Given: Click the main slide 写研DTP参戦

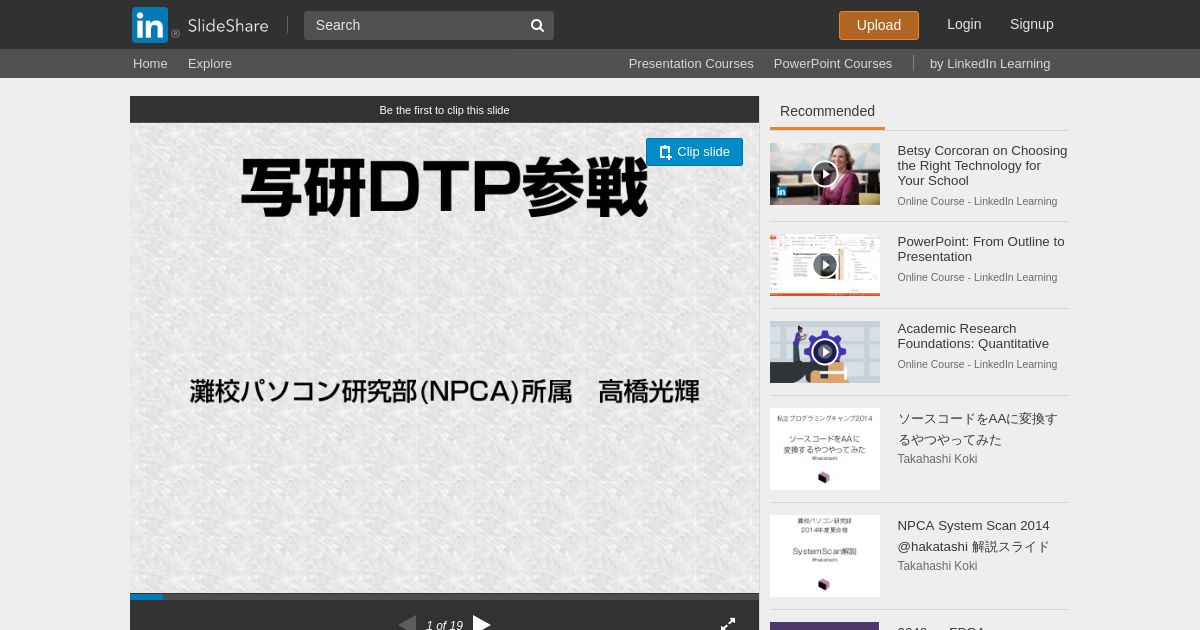Looking at the screenshot, I should tap(444, 358).
